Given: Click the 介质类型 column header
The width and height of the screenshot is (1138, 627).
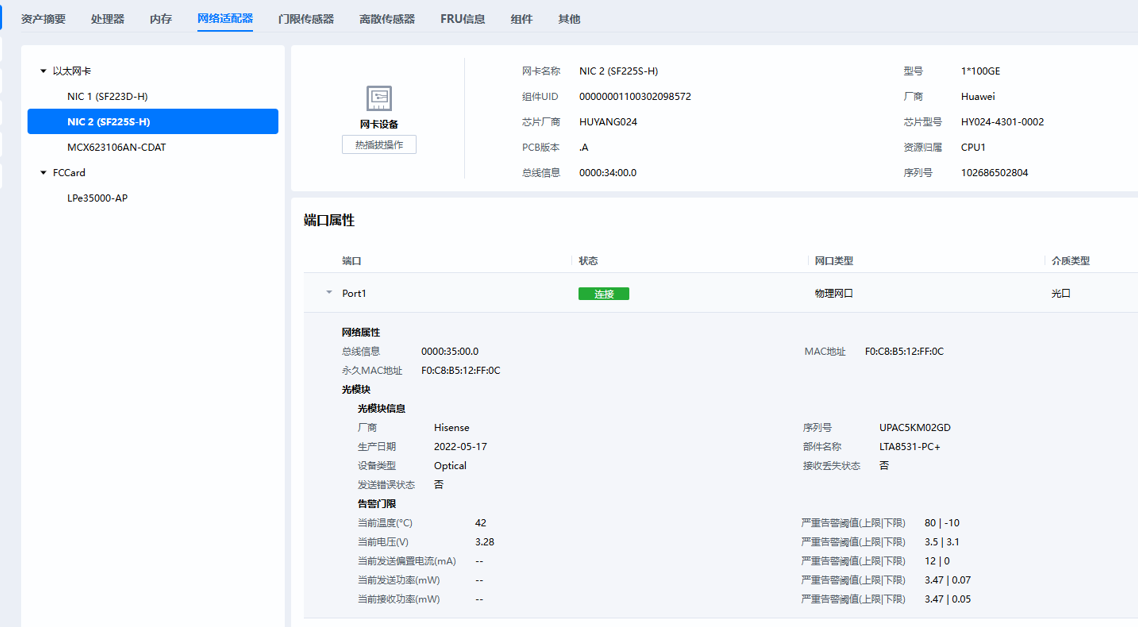Looking at the screenshot, I should [1071, 261].
